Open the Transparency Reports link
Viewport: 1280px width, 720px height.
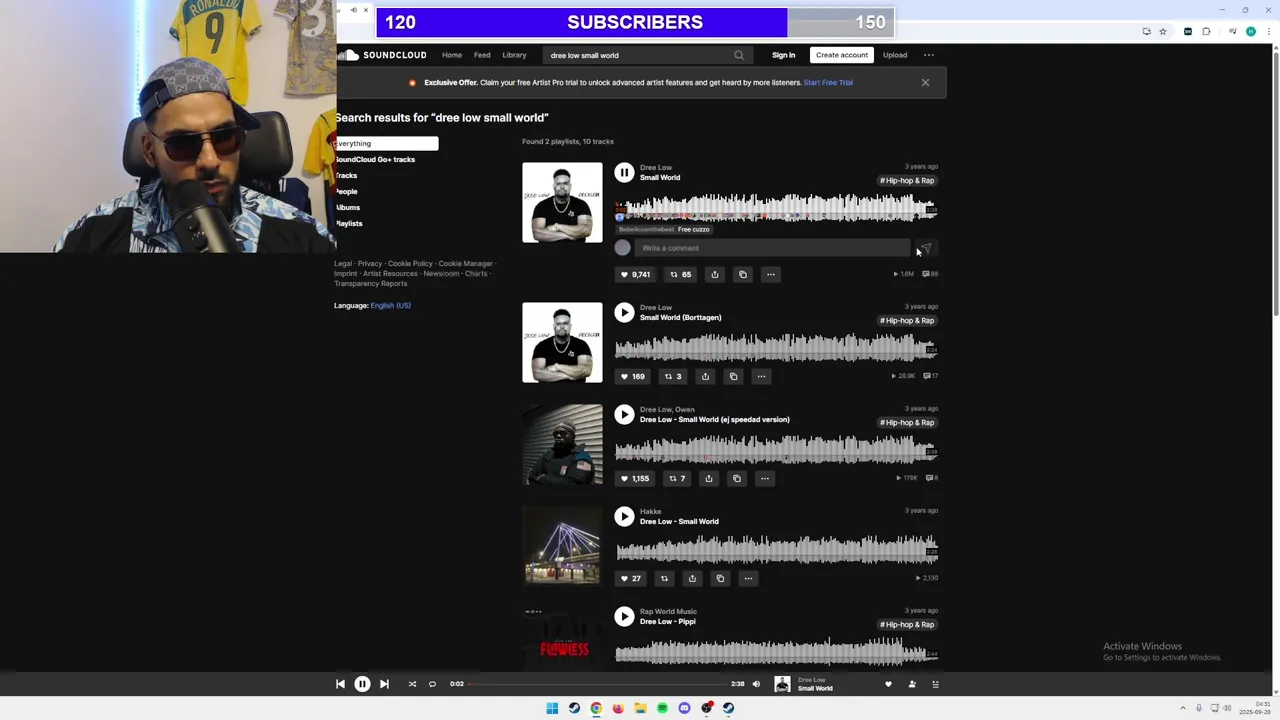(370, 283)
